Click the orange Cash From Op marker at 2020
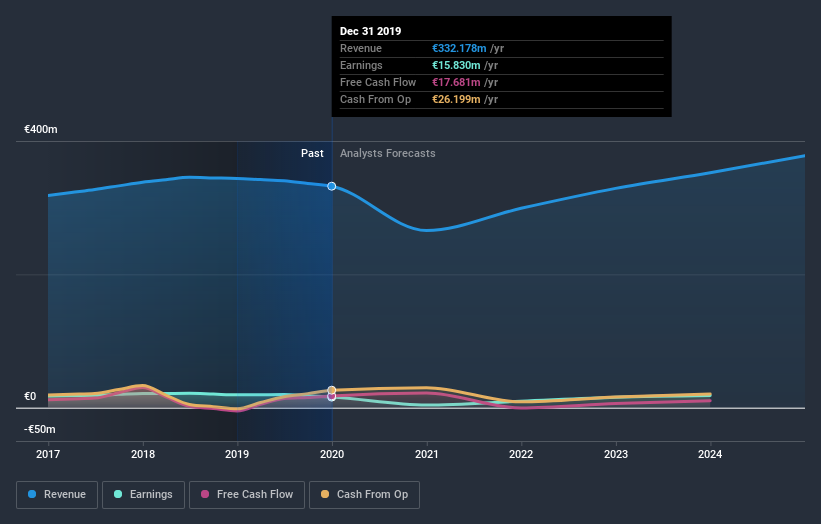 click(331, 390)
